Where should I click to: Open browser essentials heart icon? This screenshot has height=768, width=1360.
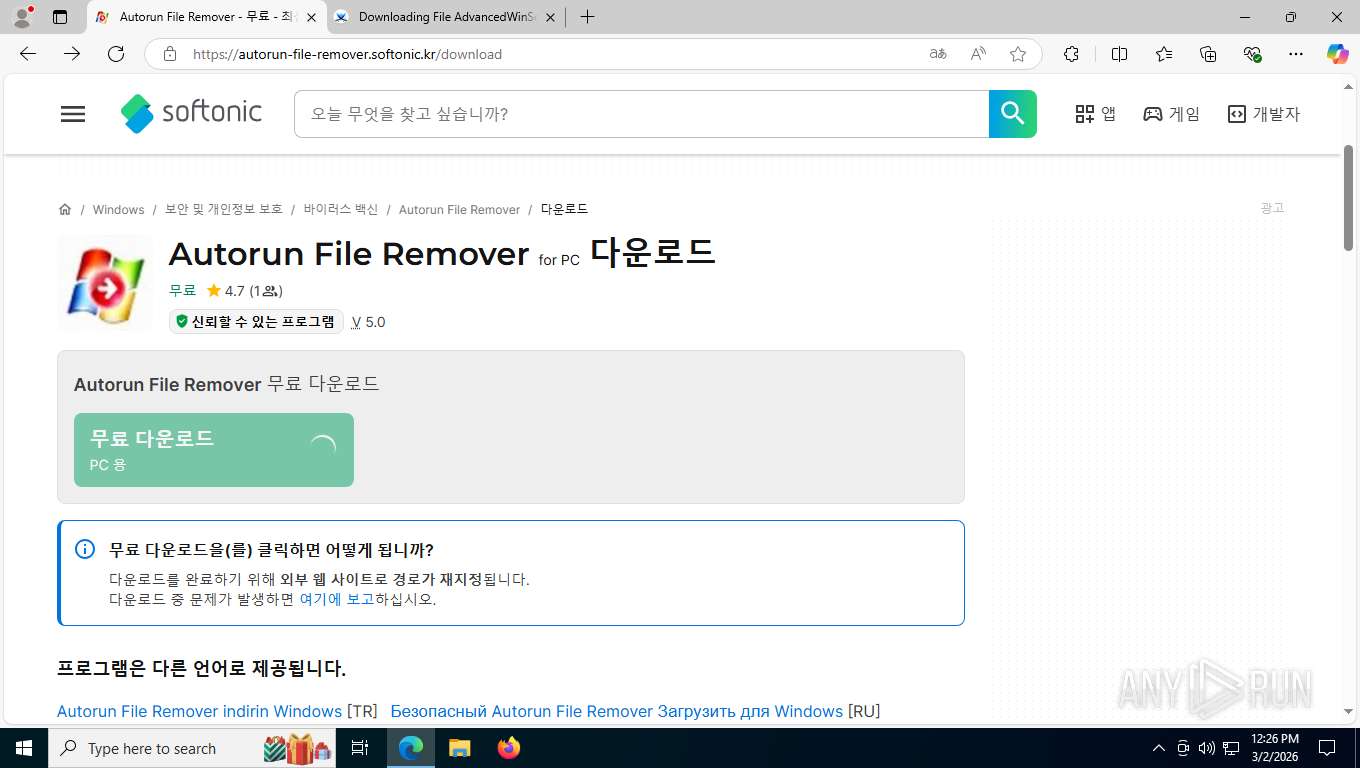pyautogui.click(x=1252, y=54)
